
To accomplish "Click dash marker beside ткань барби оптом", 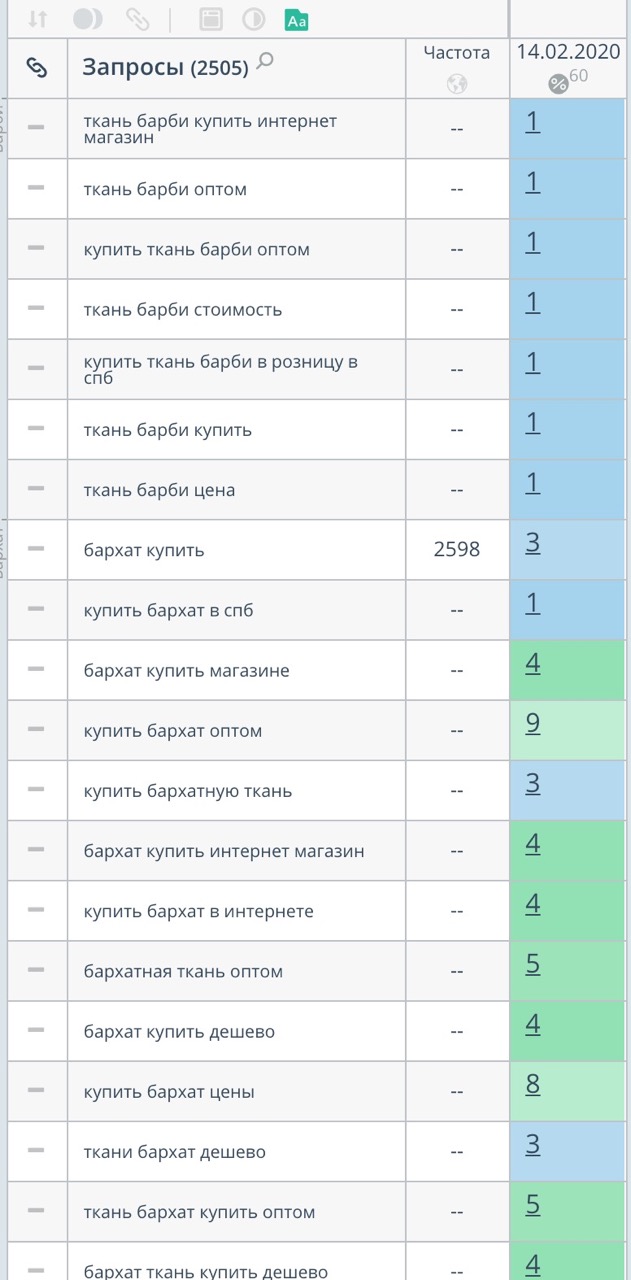I will (x=37, y=188).
